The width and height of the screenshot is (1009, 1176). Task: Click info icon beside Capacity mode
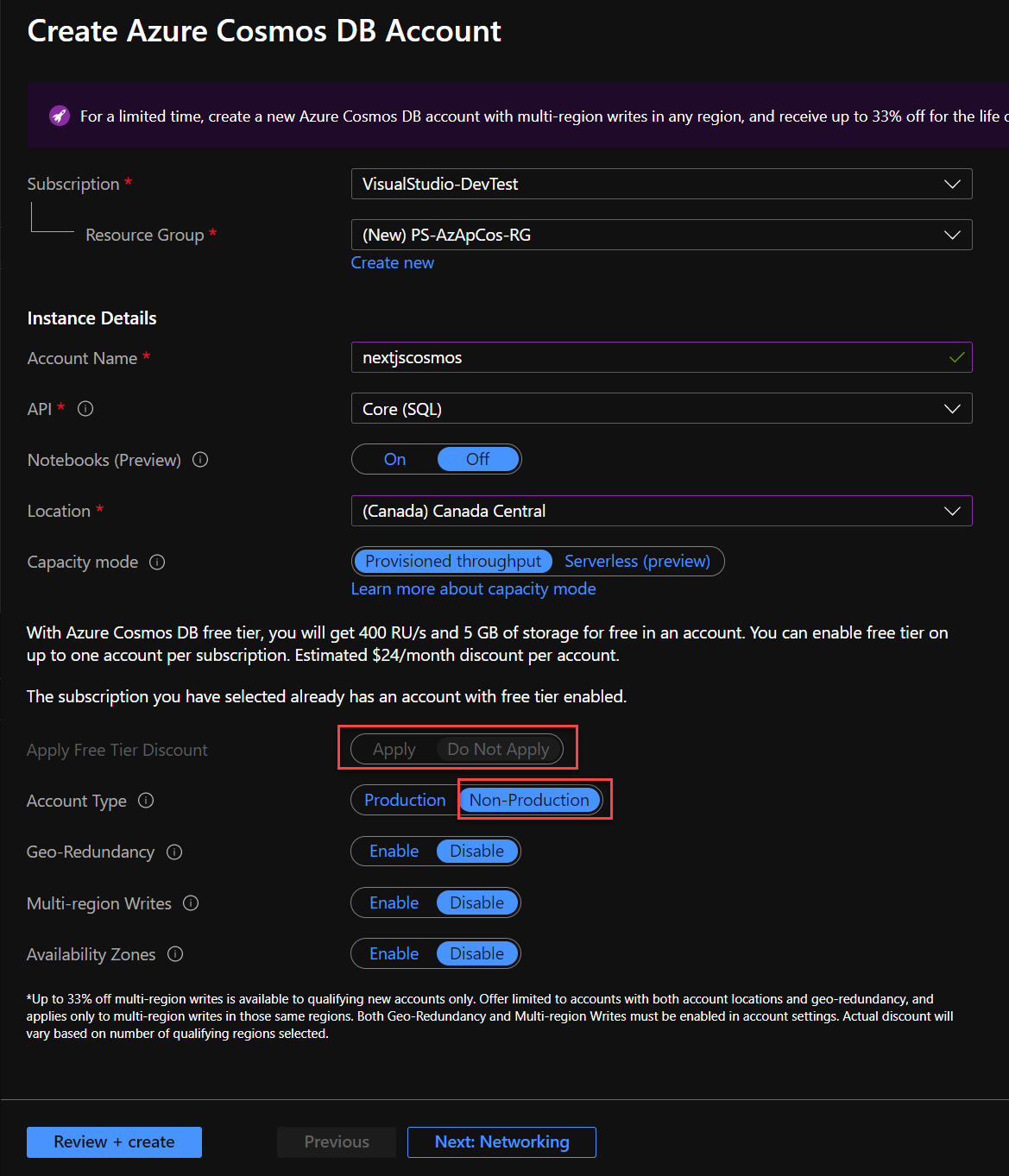pyautogui.click(x=157, y=563)
